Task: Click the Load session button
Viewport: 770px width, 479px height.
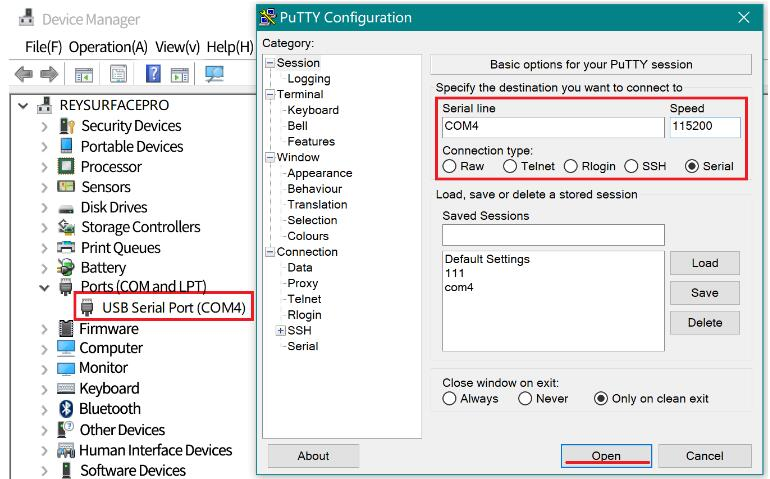Action: coord(704,263)
